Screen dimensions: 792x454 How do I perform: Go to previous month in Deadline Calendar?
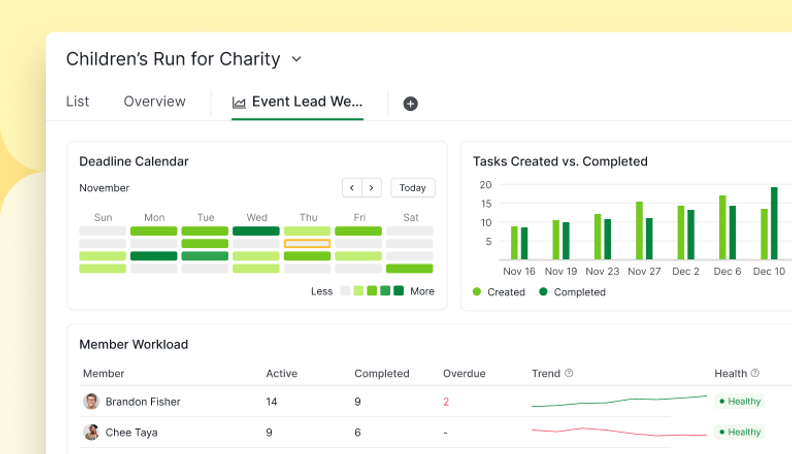point(352,188)
